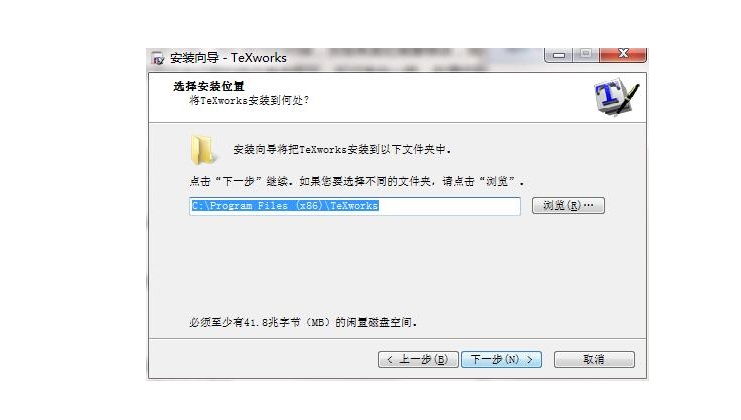Click the 选择安装位置 heading
Viewport: 741px width, 420px height.
click(x=209, y=86)
